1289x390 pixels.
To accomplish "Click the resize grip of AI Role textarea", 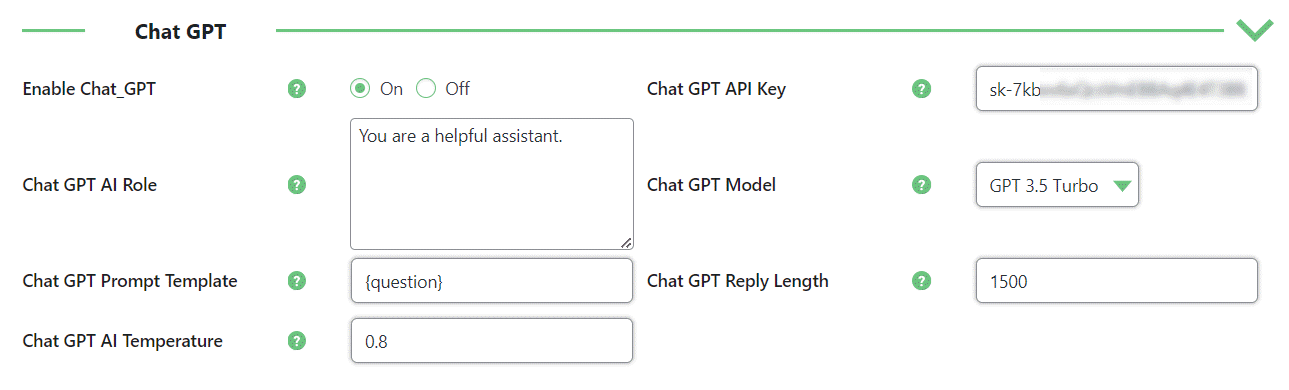I will click(625, 241).
